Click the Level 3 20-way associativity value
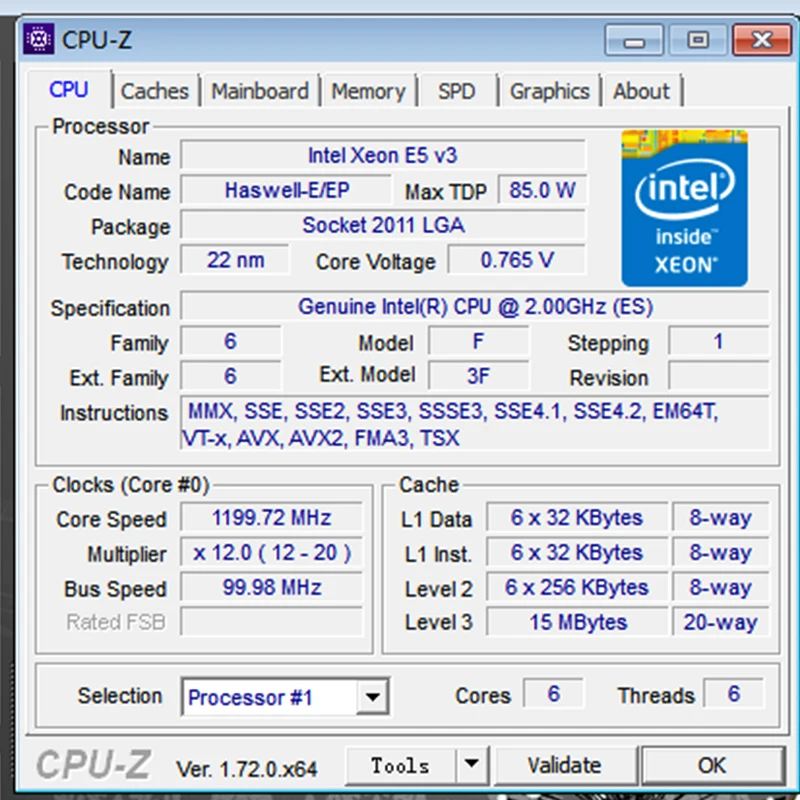The image size is (800, 800). click(x=720, y=622)
